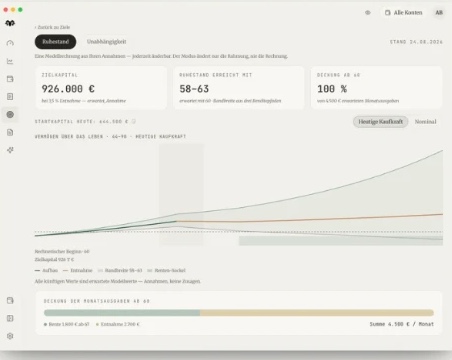
Task: Click the orange Entnahme line in chart
Action: [310, 219]
